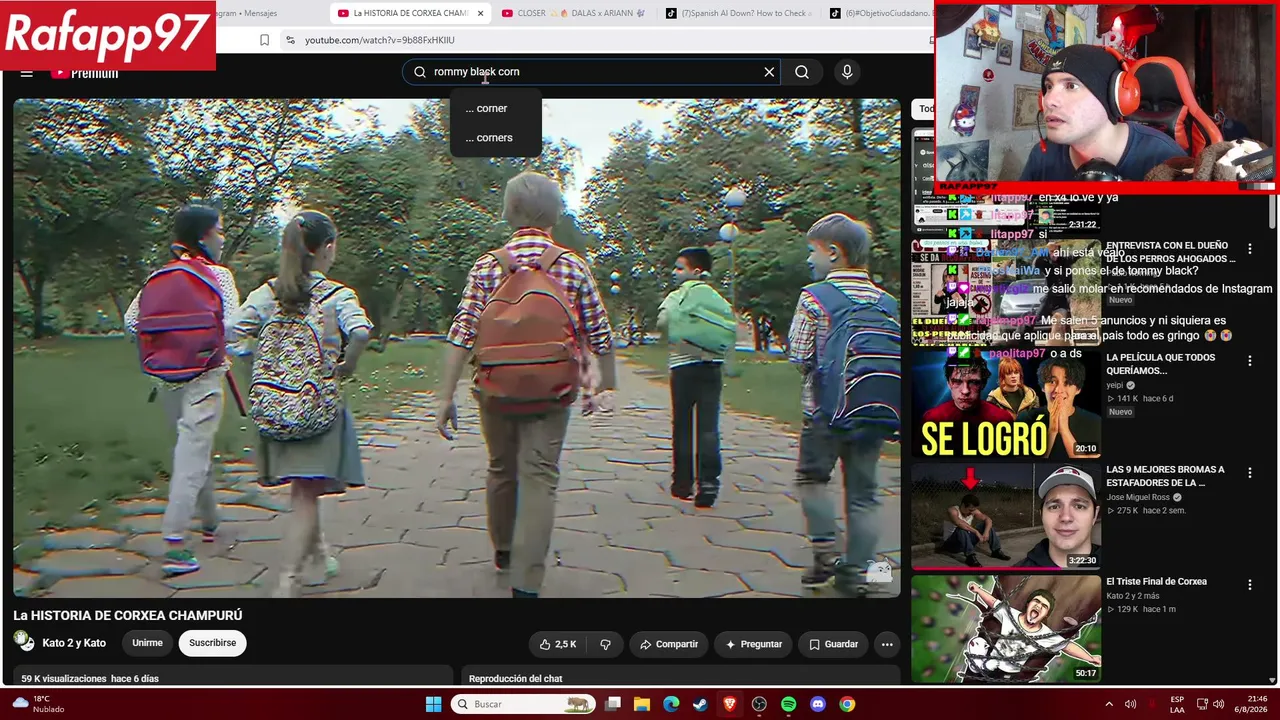Open the Windows Start menu

[433, 704]
